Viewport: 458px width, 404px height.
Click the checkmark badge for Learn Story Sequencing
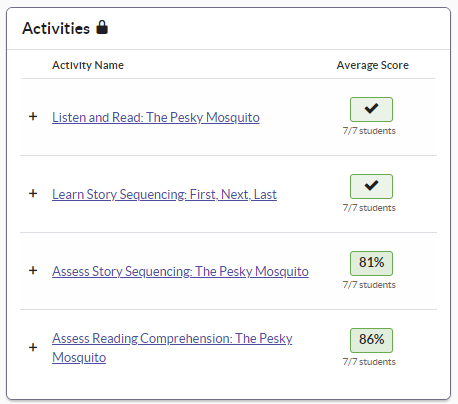tap(371, 186)
